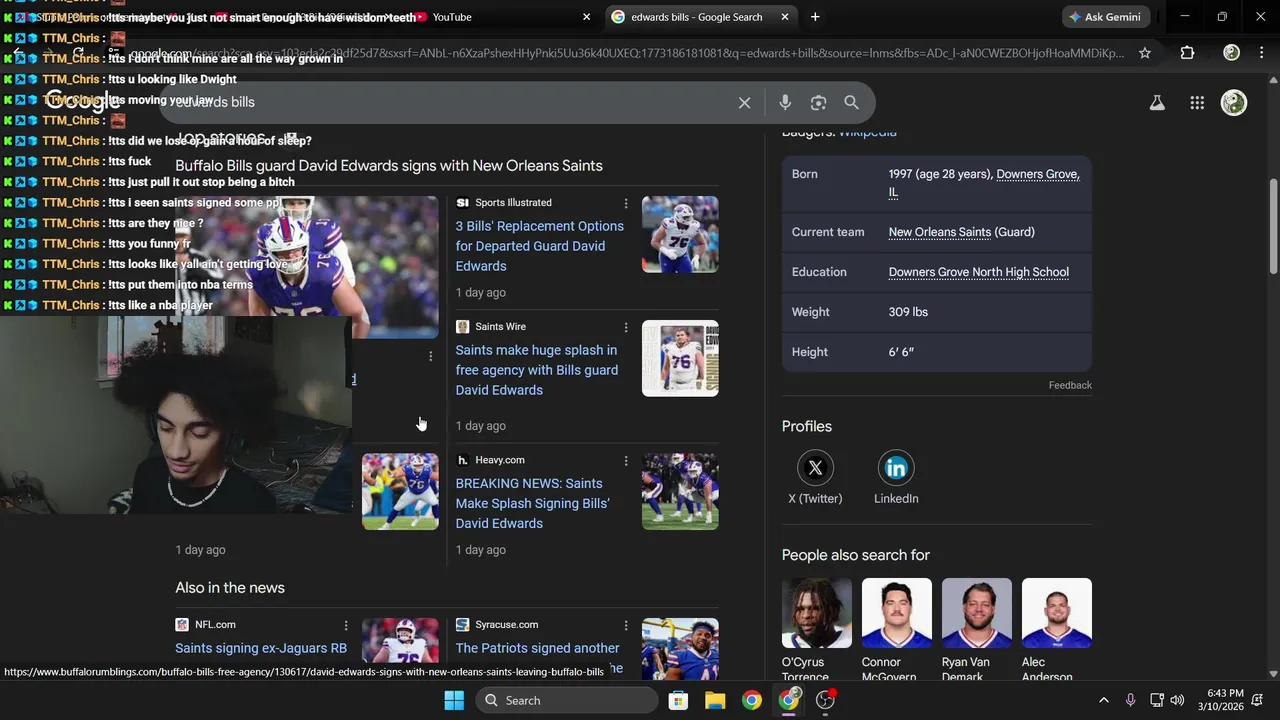Open 'Saints signing ex-Jaguars RB' article
The width and height of the screenshot is (1280, 720).
261,648
